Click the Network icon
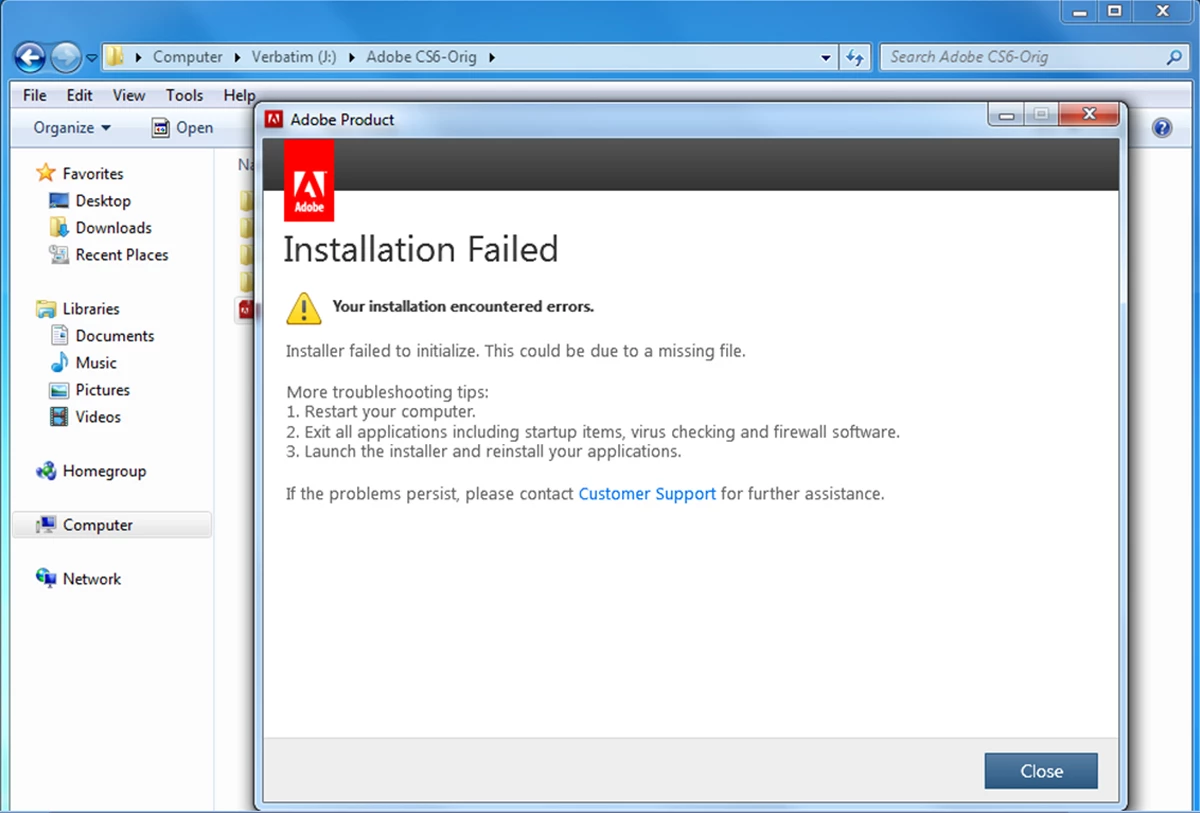Image resolution: width=1200 pixels, height=813 pixels. point(46,579)
